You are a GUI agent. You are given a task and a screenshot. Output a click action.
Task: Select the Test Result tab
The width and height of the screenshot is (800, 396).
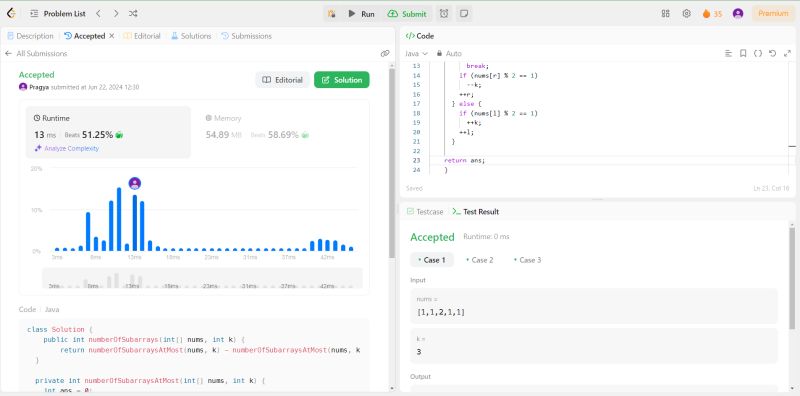pyautogui.click(x=476, y=212)
